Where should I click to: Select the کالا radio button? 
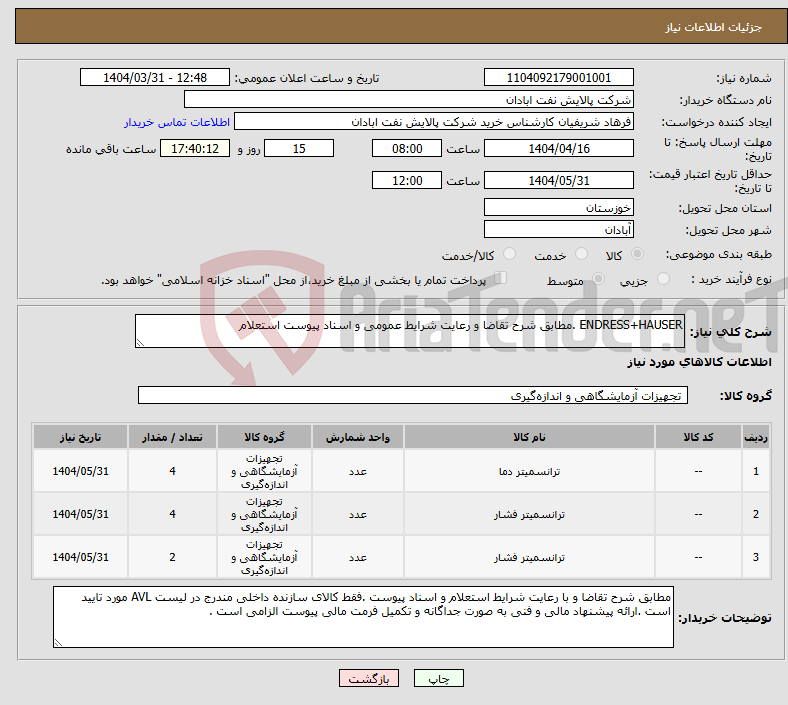click(637, 254)
